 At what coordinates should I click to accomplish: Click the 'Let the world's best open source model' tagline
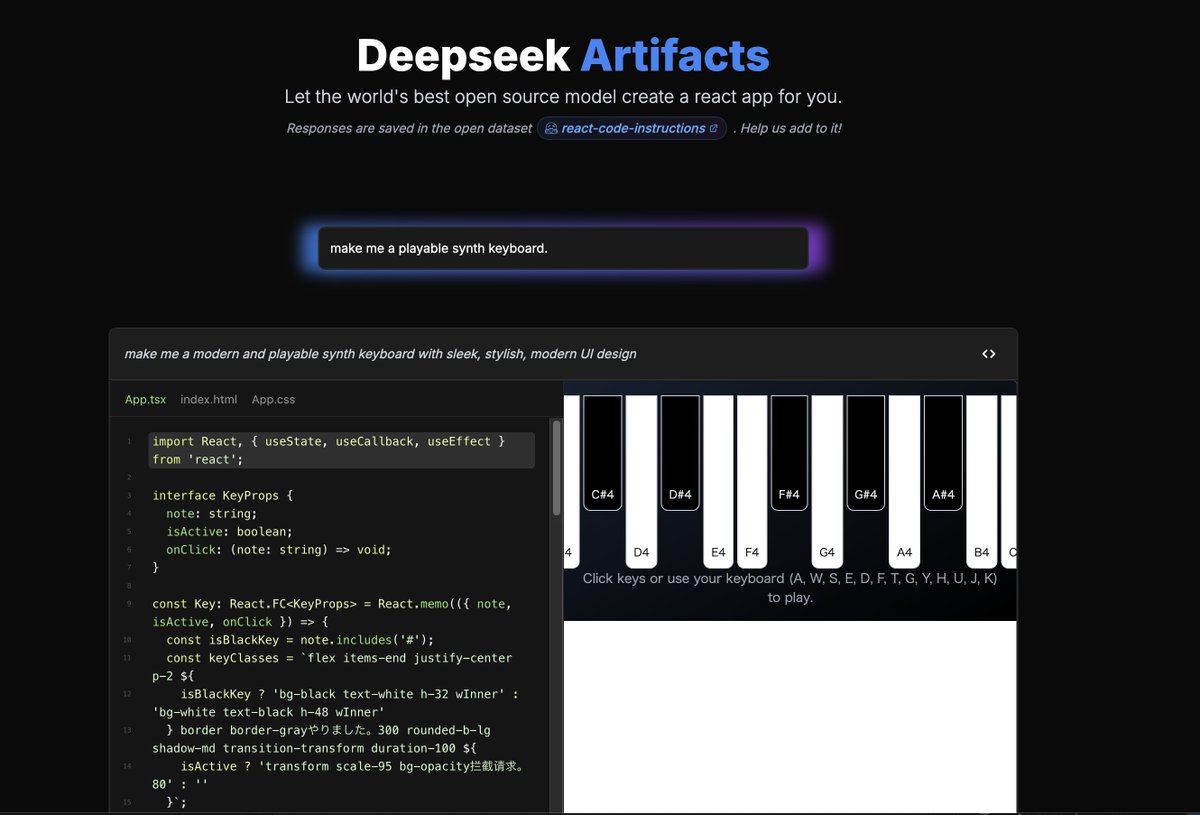[563, 97]
